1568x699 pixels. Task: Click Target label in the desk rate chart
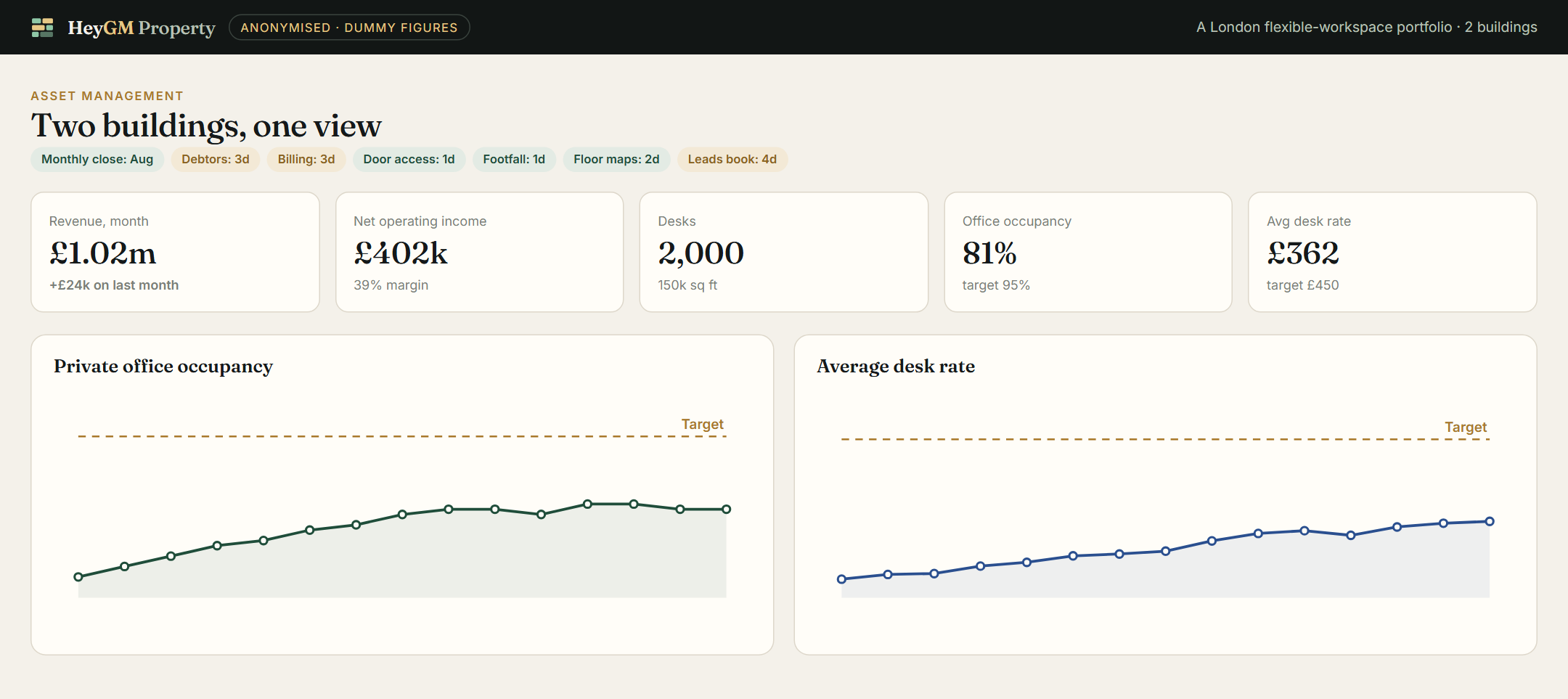(x=1466, y=427)
